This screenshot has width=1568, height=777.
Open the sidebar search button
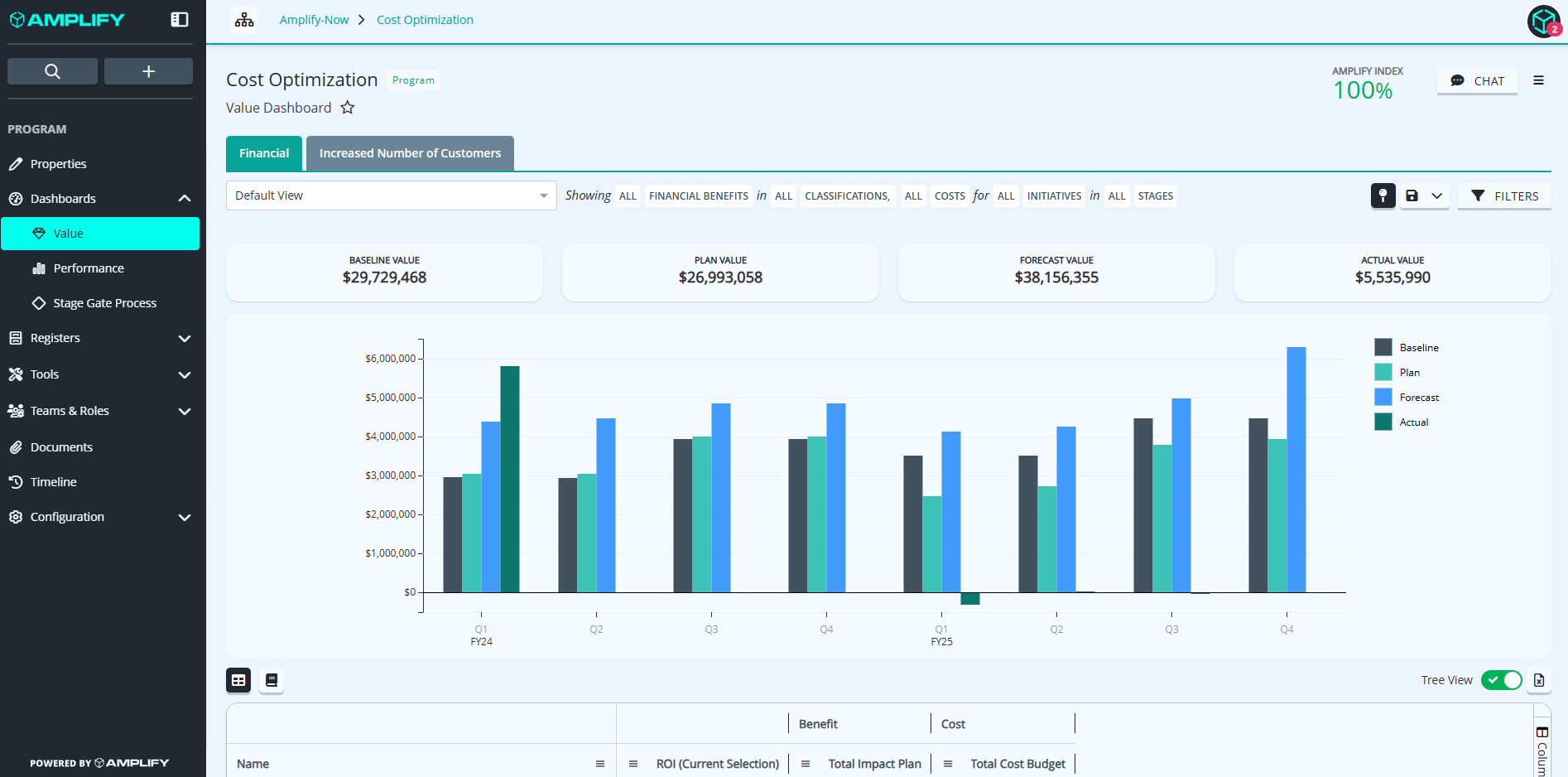click(52, 71)
